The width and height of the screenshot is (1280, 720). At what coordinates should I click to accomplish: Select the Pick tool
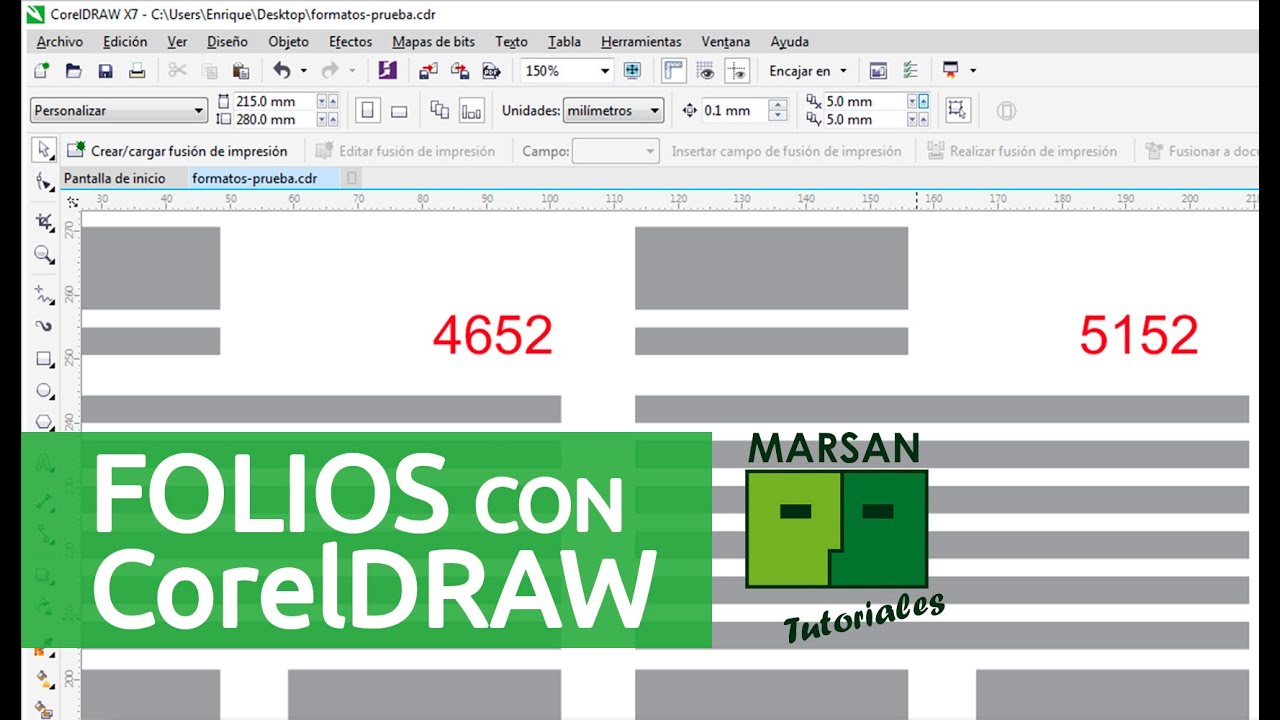tap(44, 150)
